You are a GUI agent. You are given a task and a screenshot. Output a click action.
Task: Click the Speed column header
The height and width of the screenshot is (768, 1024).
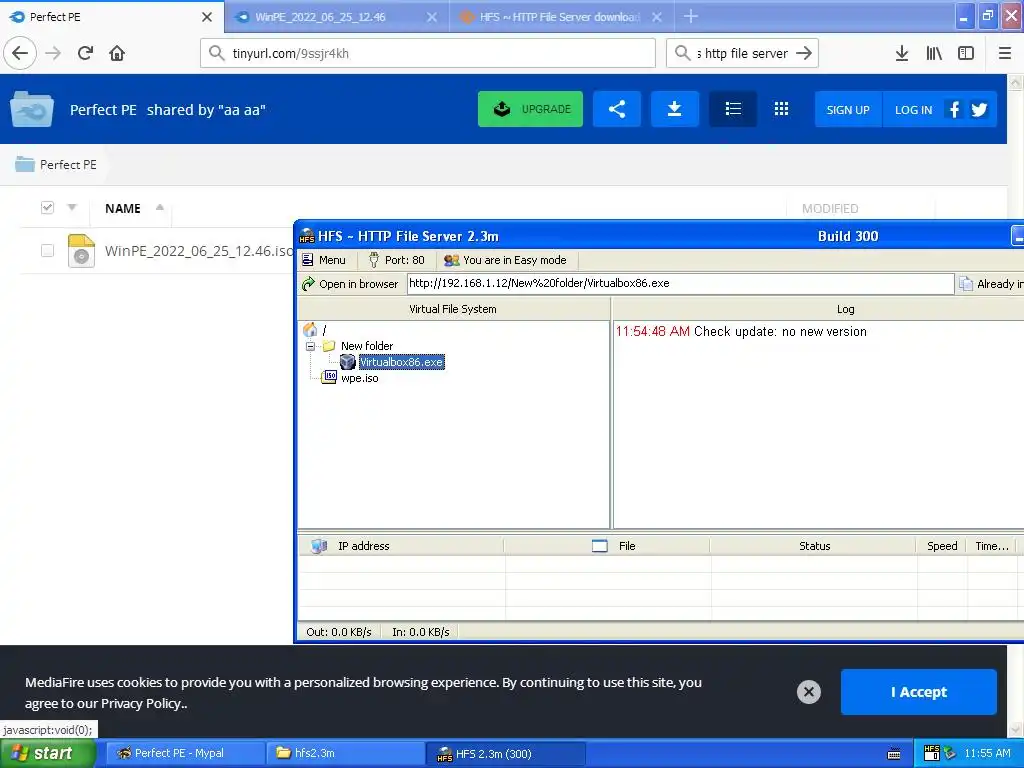(942, 546)
